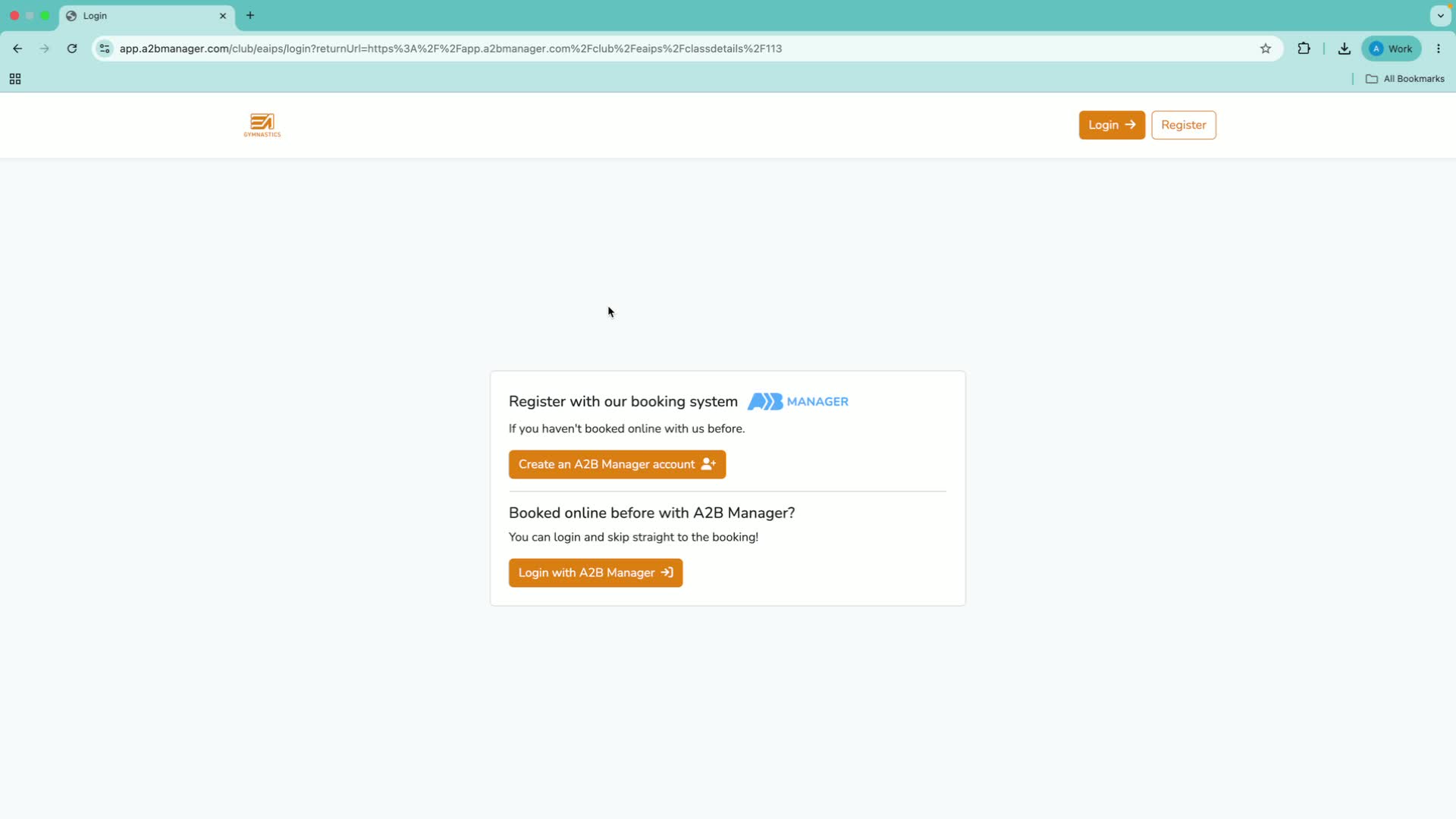Open a new browser tab

pos(250,16)
